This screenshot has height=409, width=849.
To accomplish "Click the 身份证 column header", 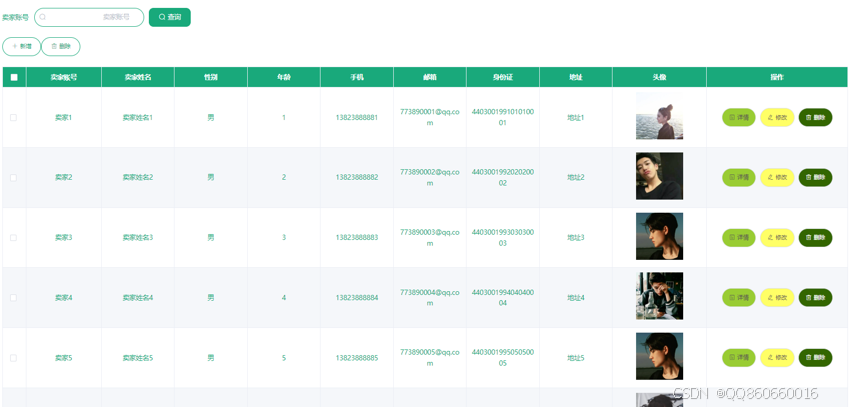I will click(x=503, y=77).
